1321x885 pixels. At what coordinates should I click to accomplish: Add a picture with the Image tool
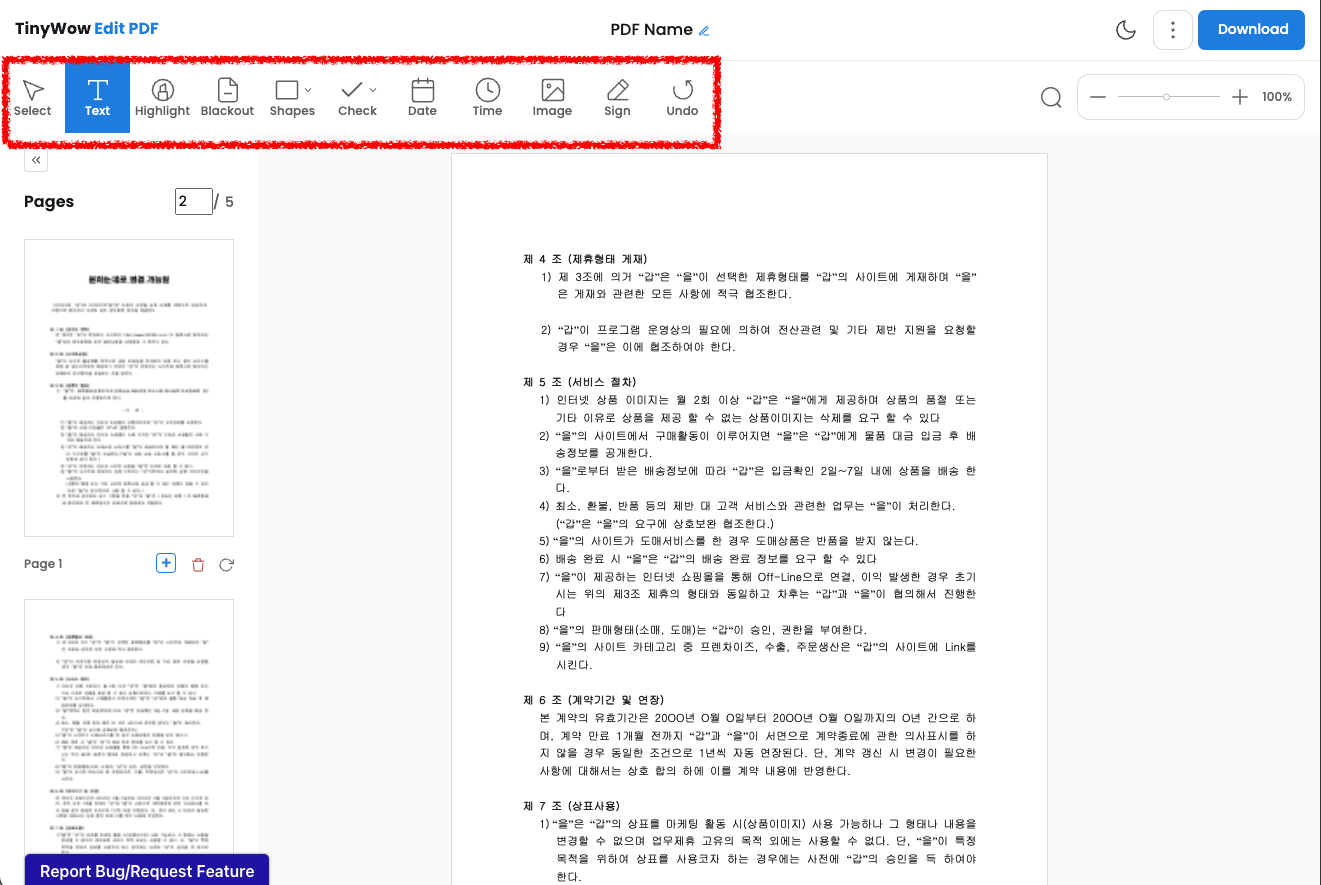[552, 97]
